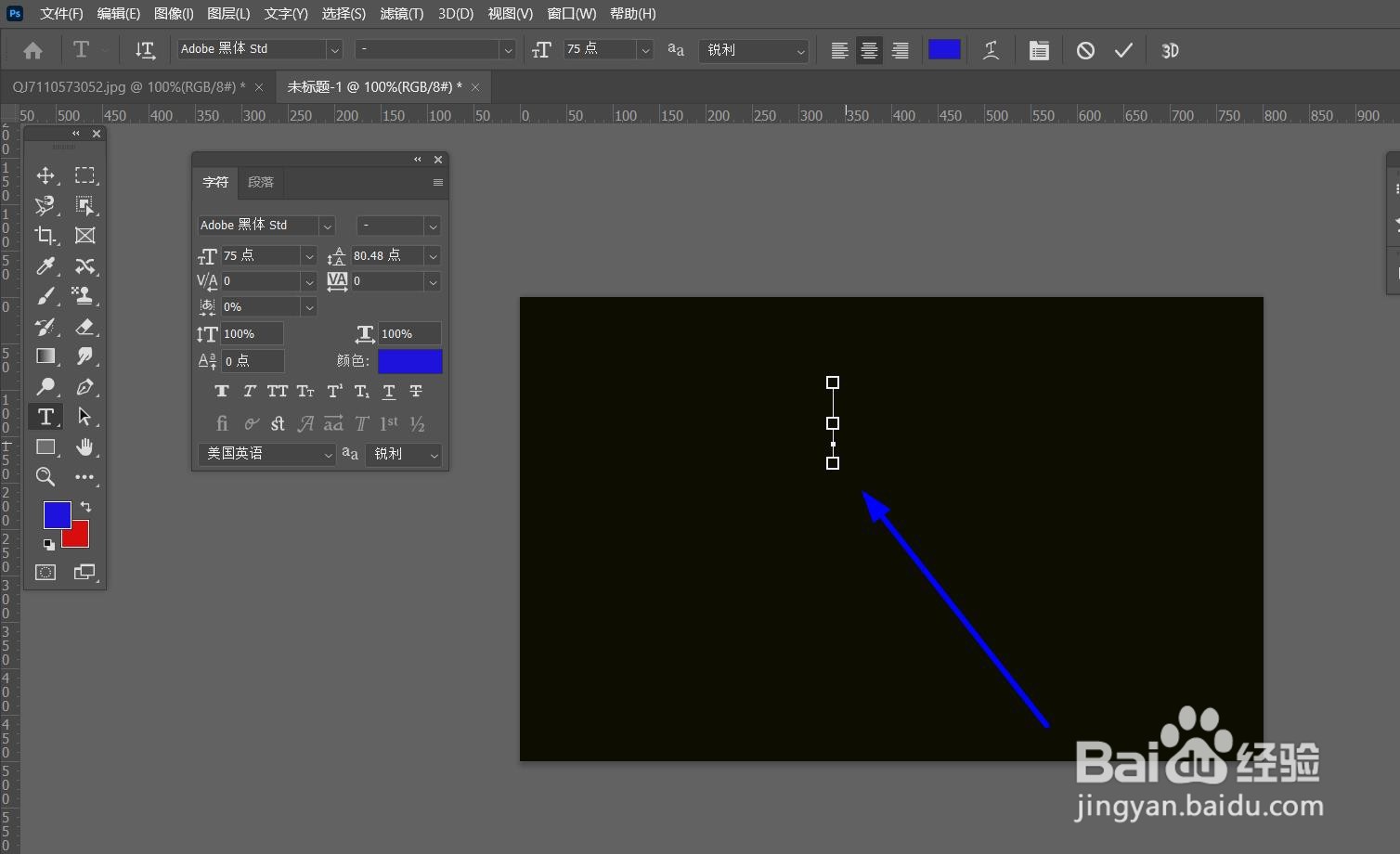Select the Gradient tool

point(45,356)
